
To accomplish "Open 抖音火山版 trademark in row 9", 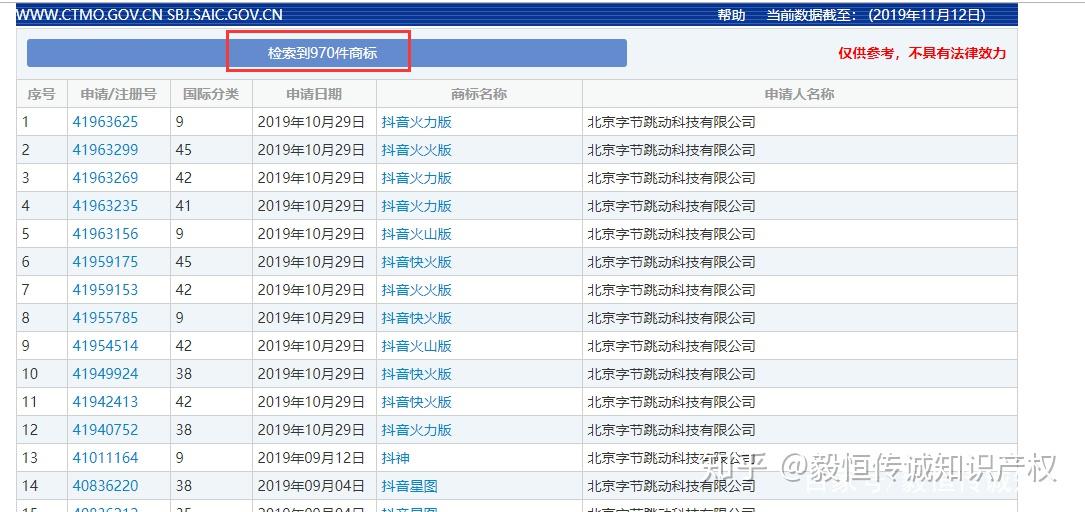I will coord(417,346).
